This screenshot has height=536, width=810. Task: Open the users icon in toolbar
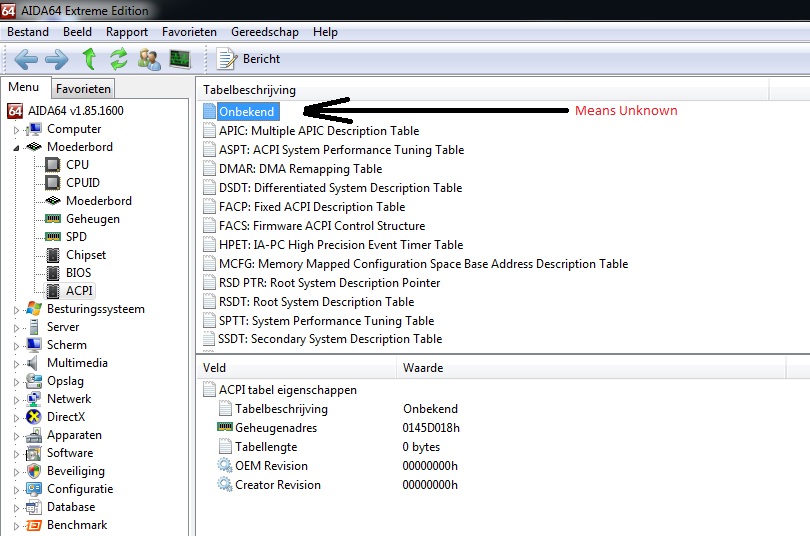tap(149, 59)
